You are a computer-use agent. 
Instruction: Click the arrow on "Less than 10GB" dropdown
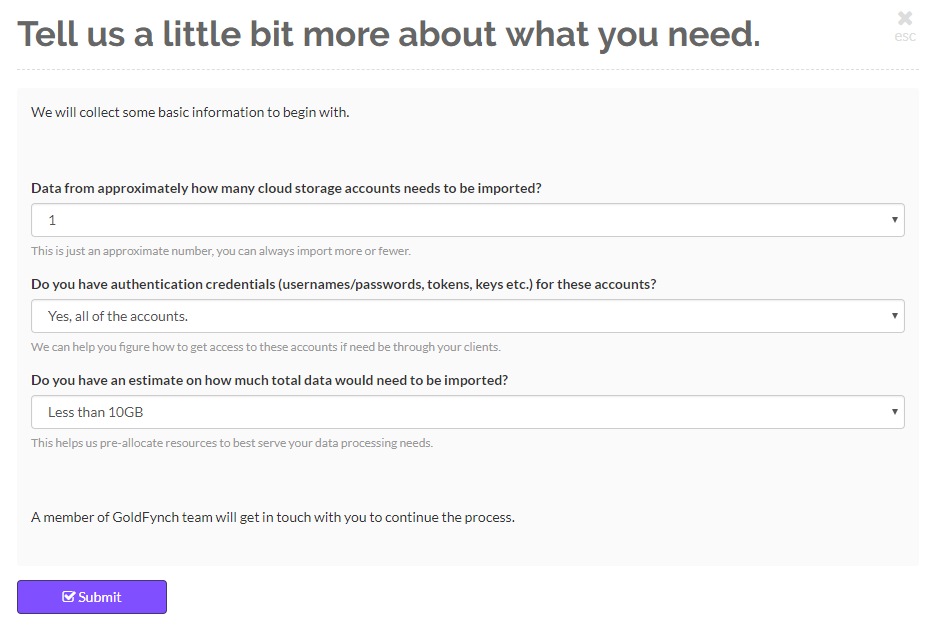point(894,412)
